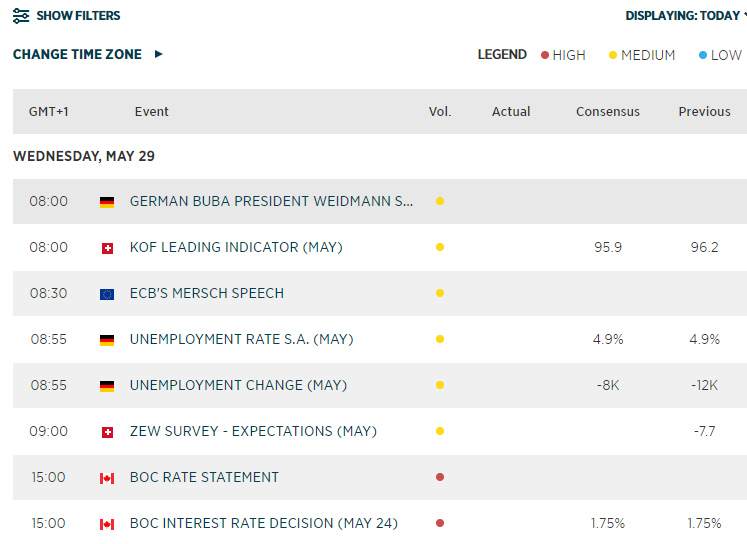
Task: Toggle the LOW volatility legend filter
Action: pos(720,55)
